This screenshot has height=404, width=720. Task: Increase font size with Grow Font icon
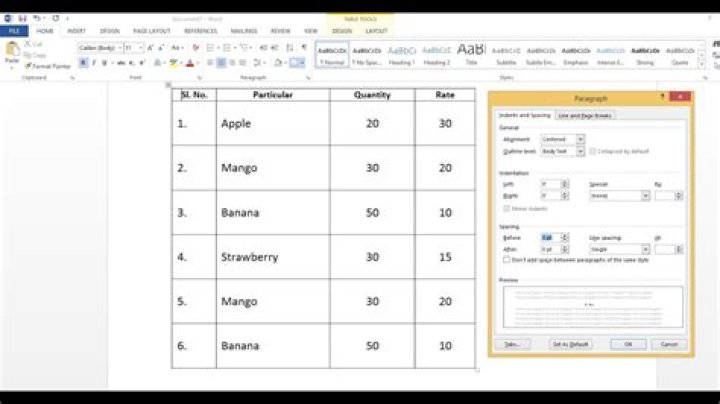150,48
